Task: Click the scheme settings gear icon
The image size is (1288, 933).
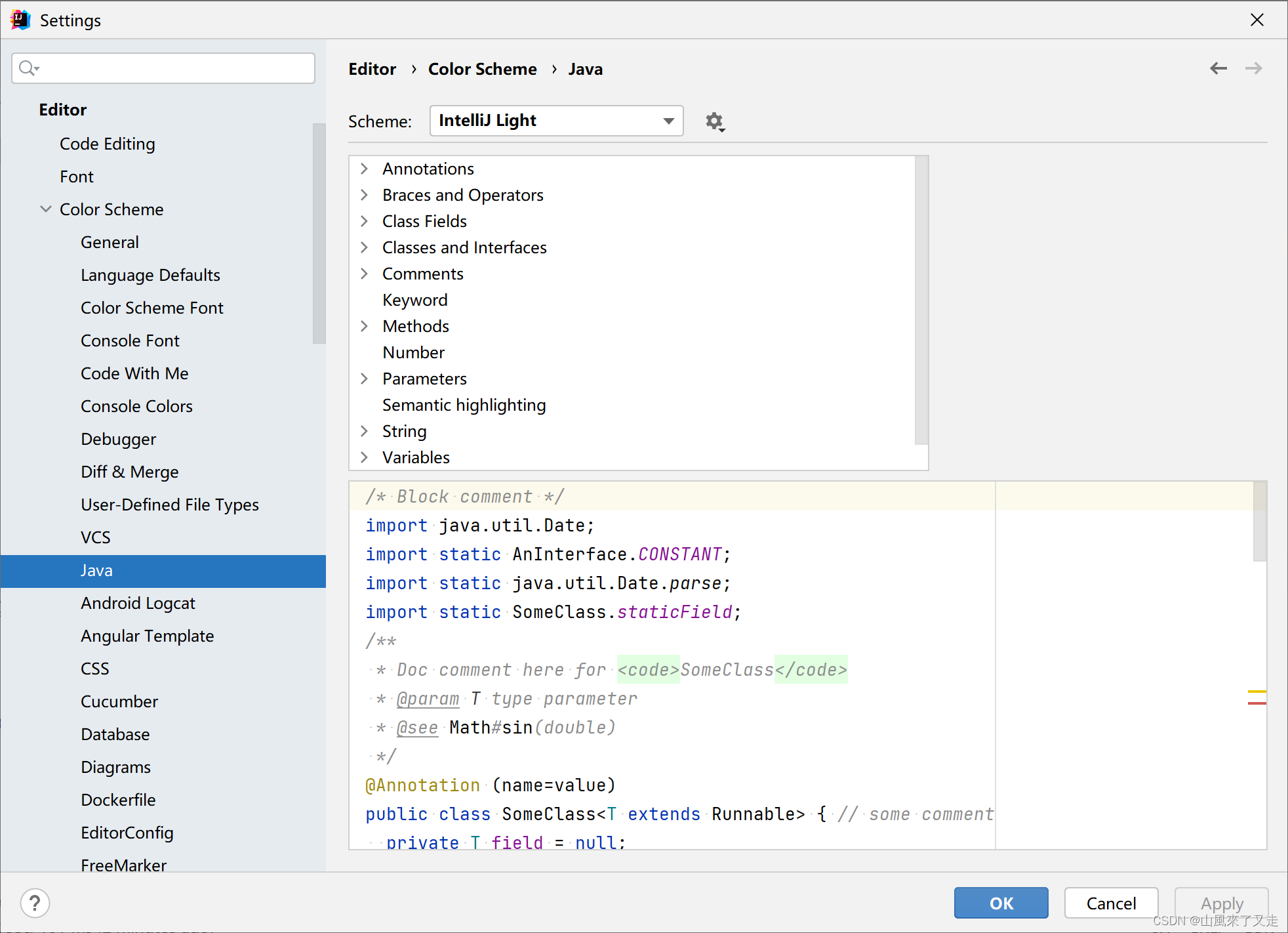Action: point(714,121)
